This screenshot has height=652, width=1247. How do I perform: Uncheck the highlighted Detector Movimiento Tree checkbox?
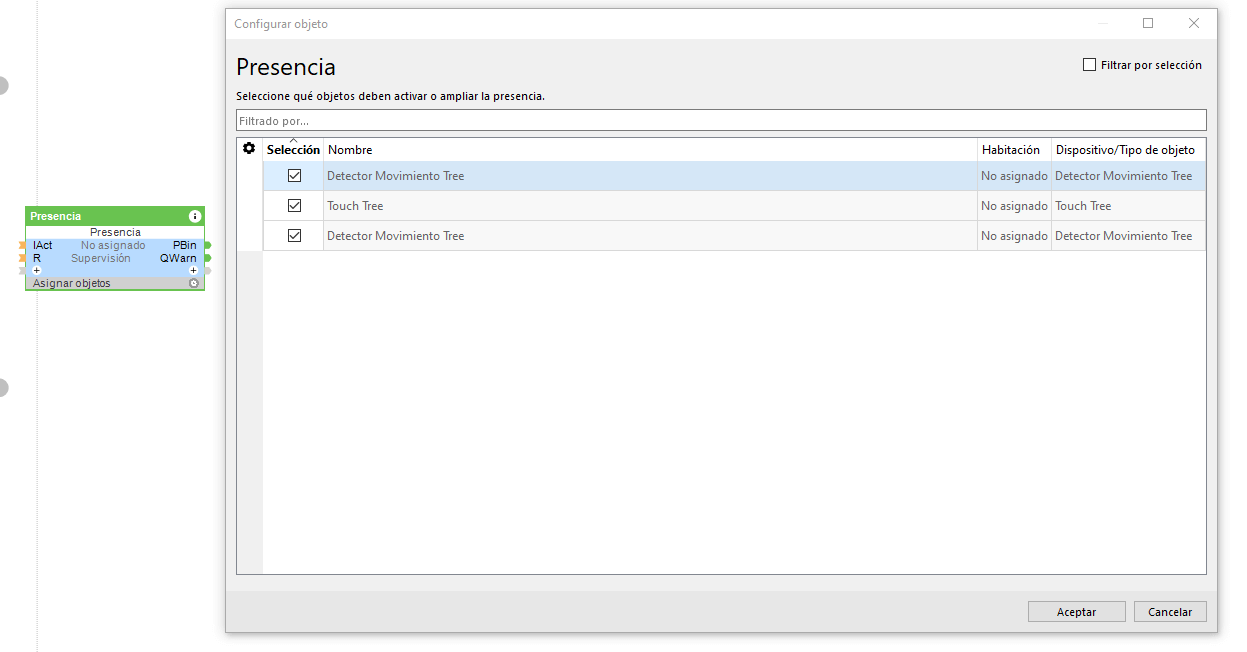point(294,176)
